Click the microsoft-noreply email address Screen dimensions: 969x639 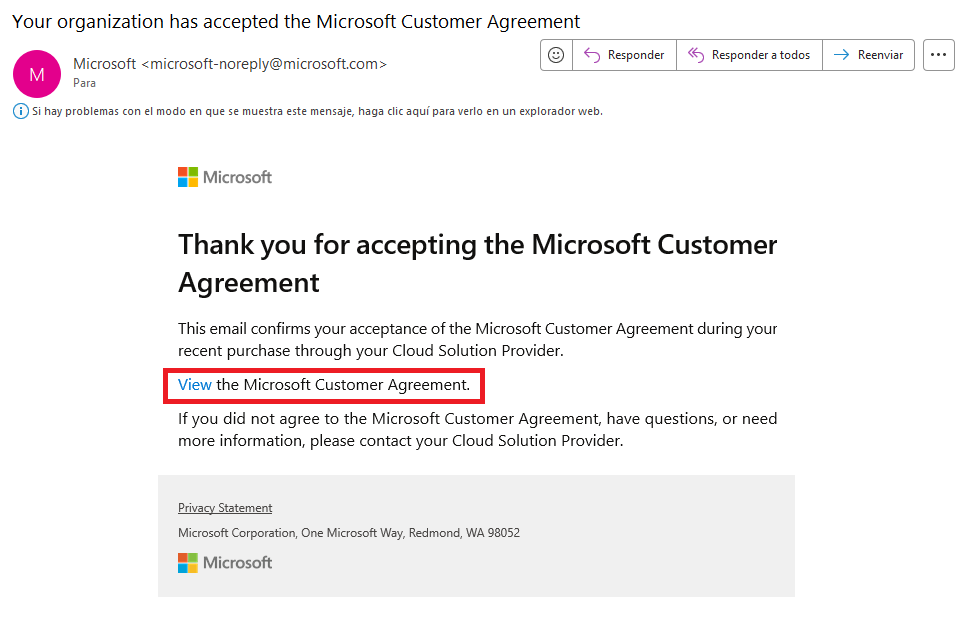point(264,64)
